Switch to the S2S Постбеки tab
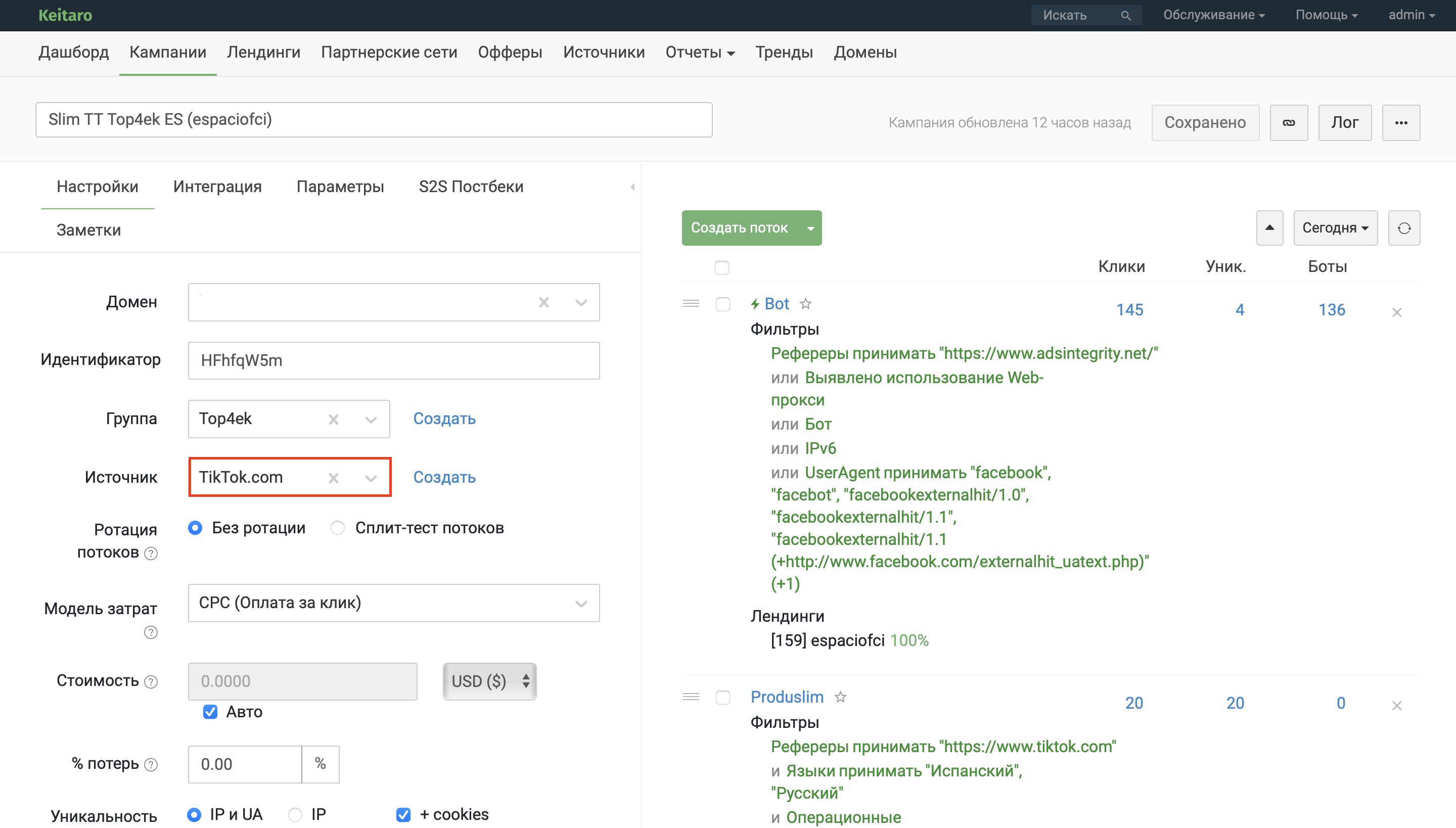Image resolution: width=1456 pixels, height=828 pixels. coord(471,187)
